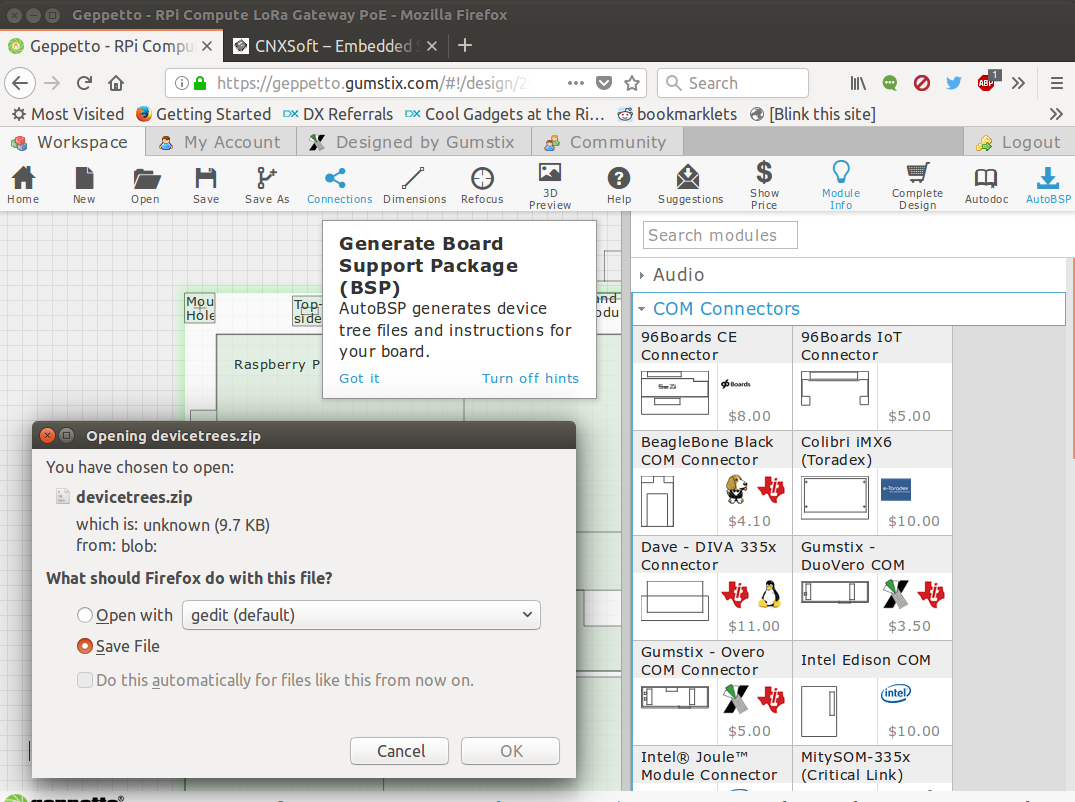The image size is (1075, 802).
Task: Reload the page in Firefox
Action: pos(84,83)
